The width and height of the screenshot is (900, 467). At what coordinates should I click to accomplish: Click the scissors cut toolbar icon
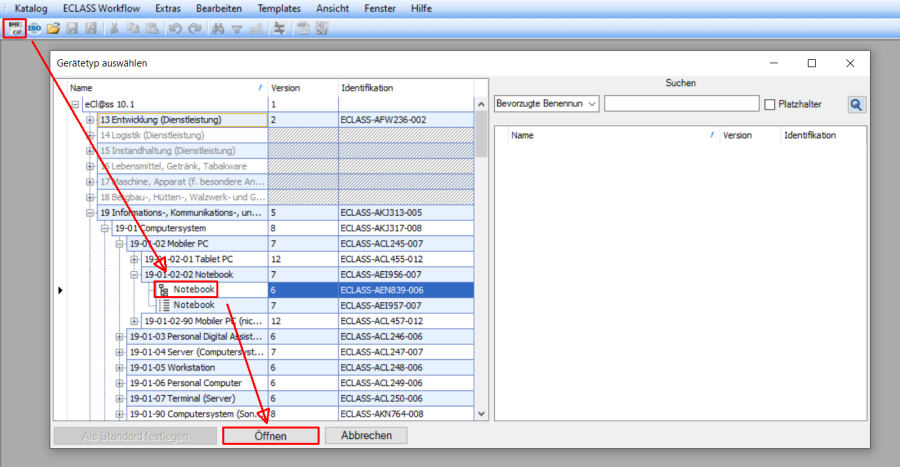tap(115, 28)
